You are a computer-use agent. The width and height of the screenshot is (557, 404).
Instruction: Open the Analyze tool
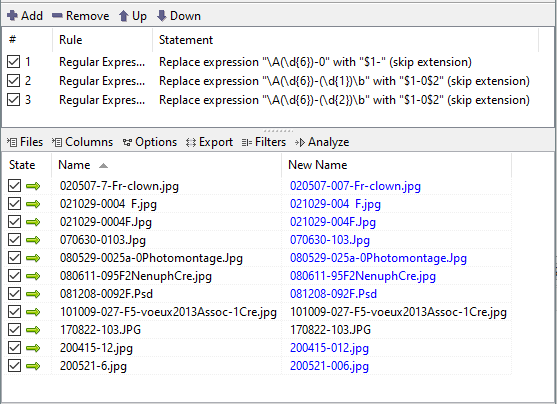322,142
